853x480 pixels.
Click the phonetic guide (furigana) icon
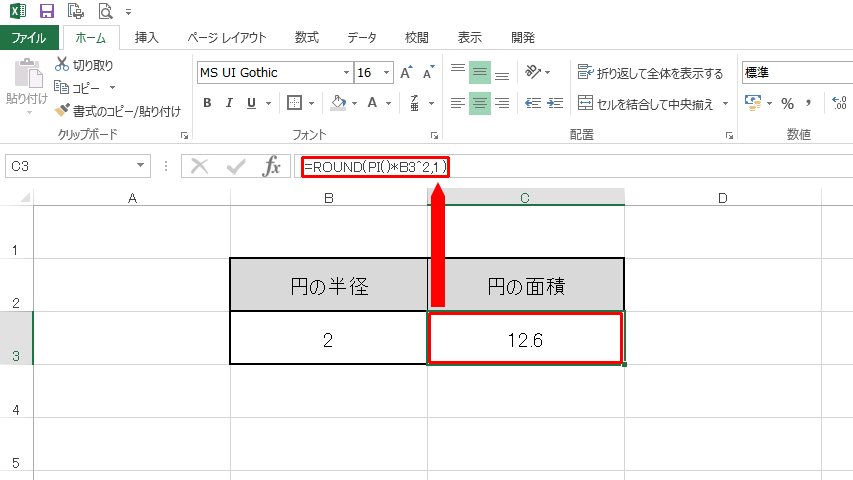(415, 103)
